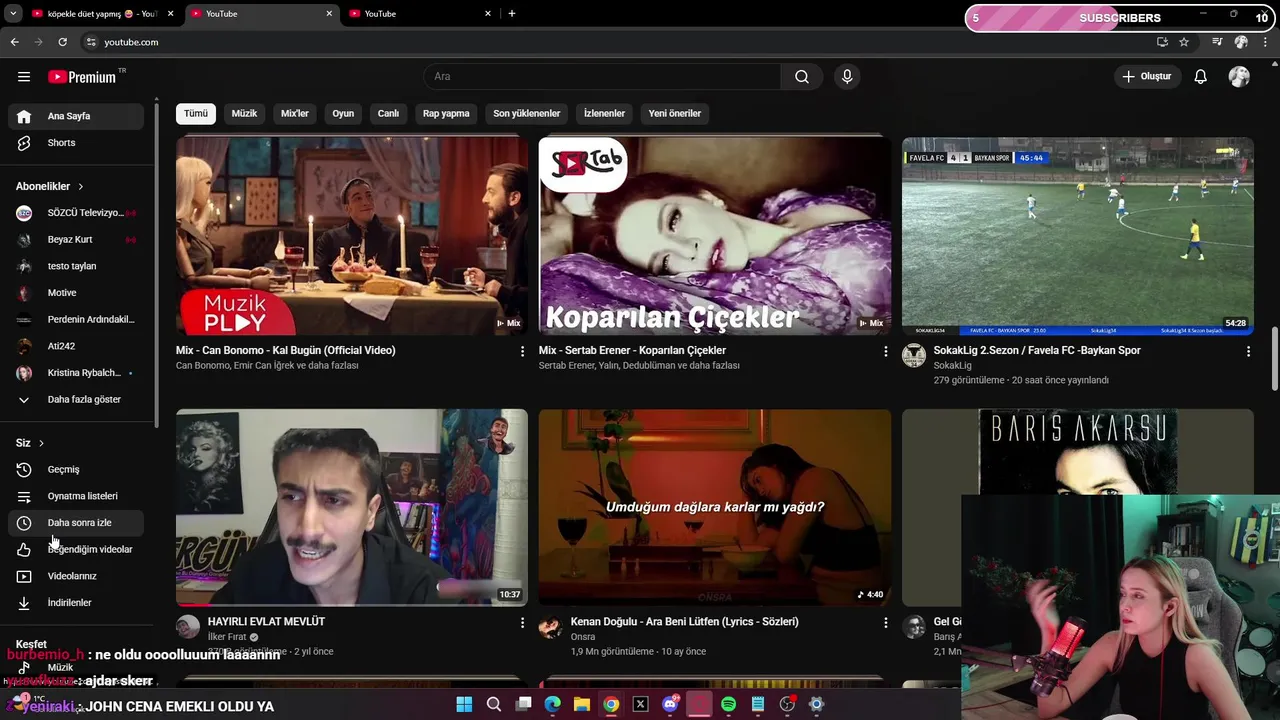Reload the page in browser
The width and height of the screenshot is (1280, 720).
tap(62, 42)
